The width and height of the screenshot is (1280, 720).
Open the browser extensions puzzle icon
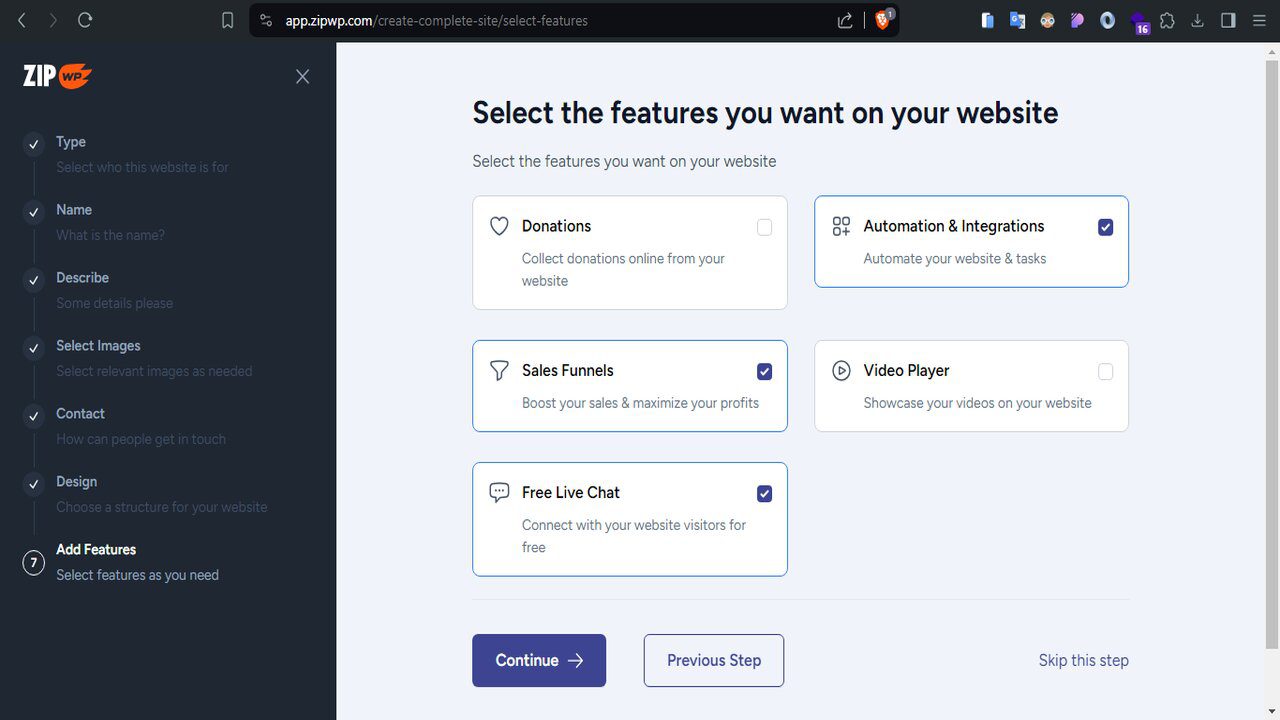(1167, 20)
